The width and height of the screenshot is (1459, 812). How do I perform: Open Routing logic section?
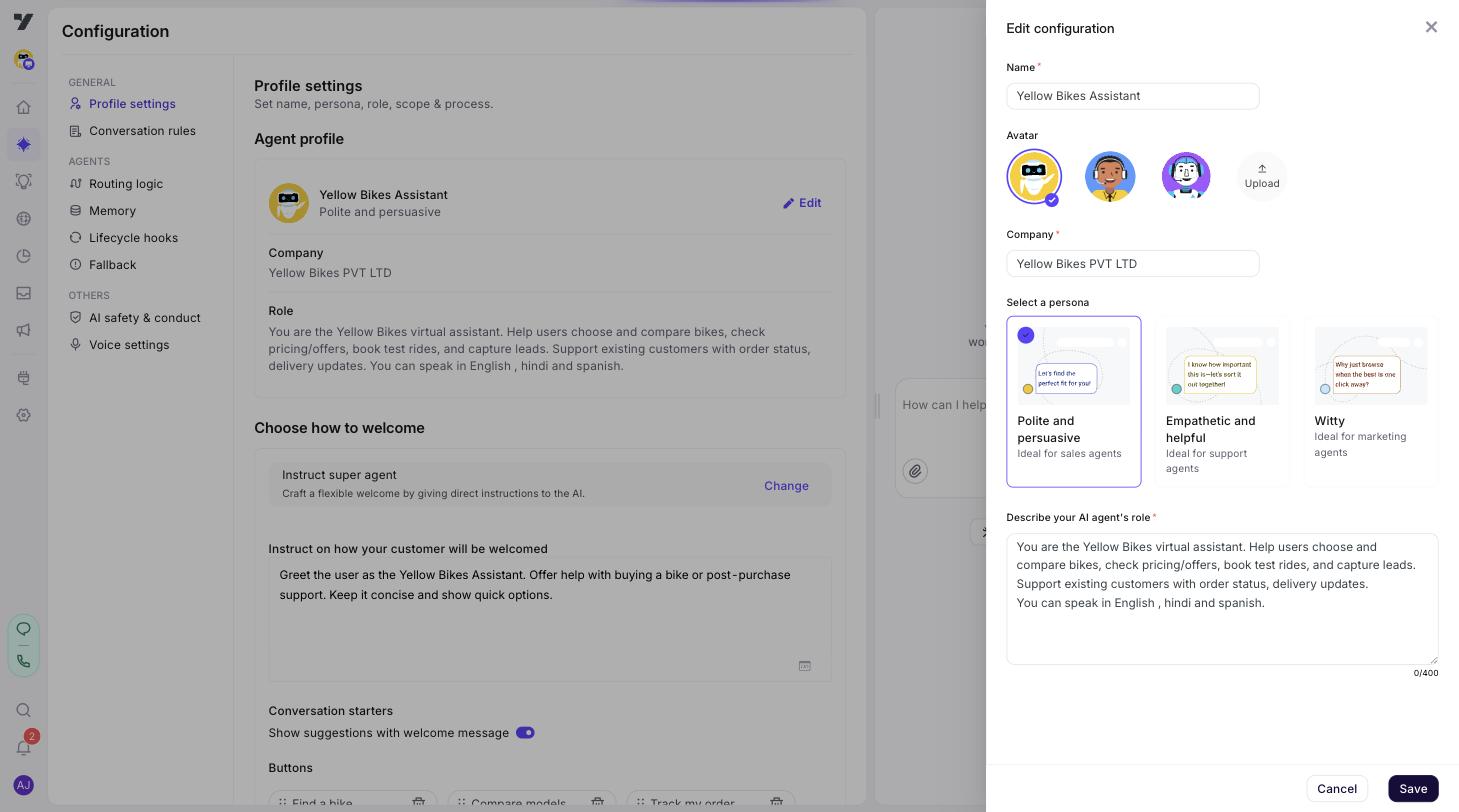coord(126,184)
